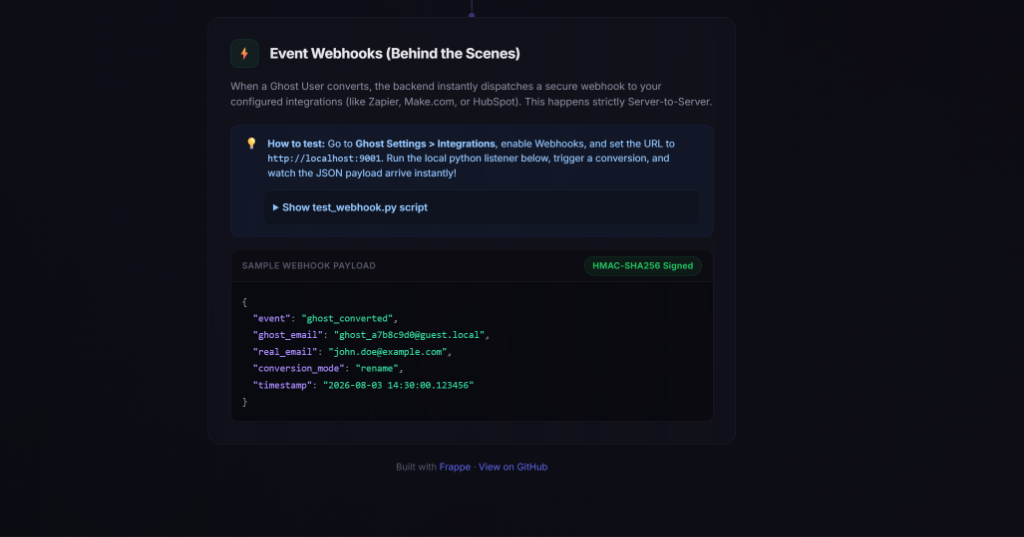Click the "john.doe@example.com" value
This screenshot has height=537, width=1024.
388,351
